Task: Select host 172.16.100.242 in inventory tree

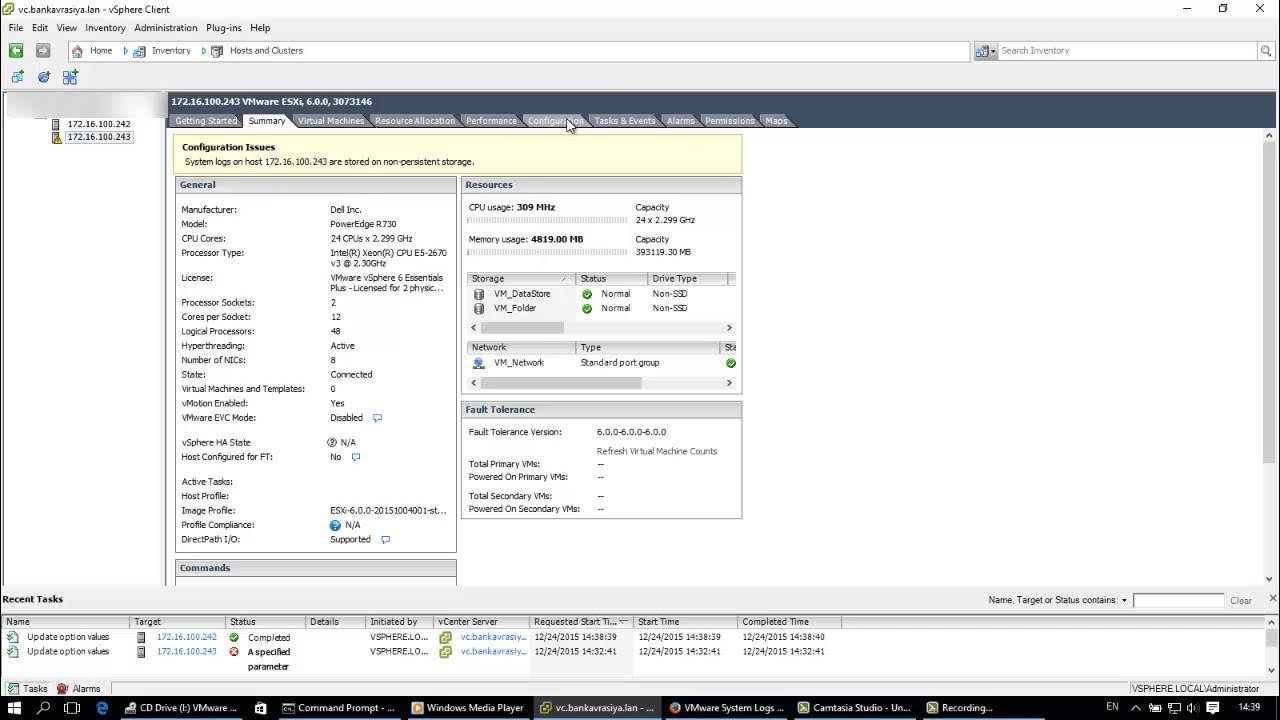Action: click(99, 124)
